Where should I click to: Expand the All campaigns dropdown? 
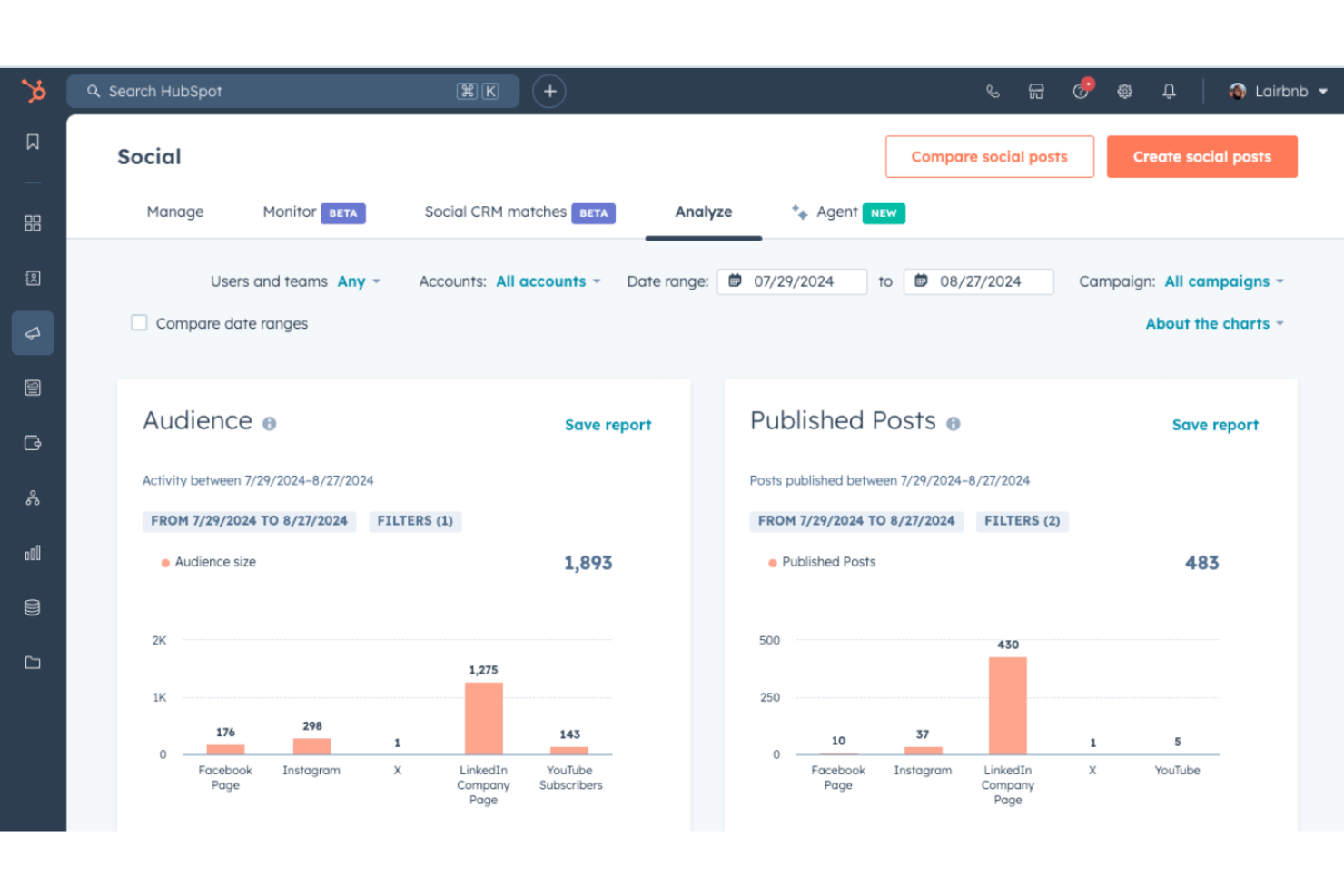pos(1218,281)
